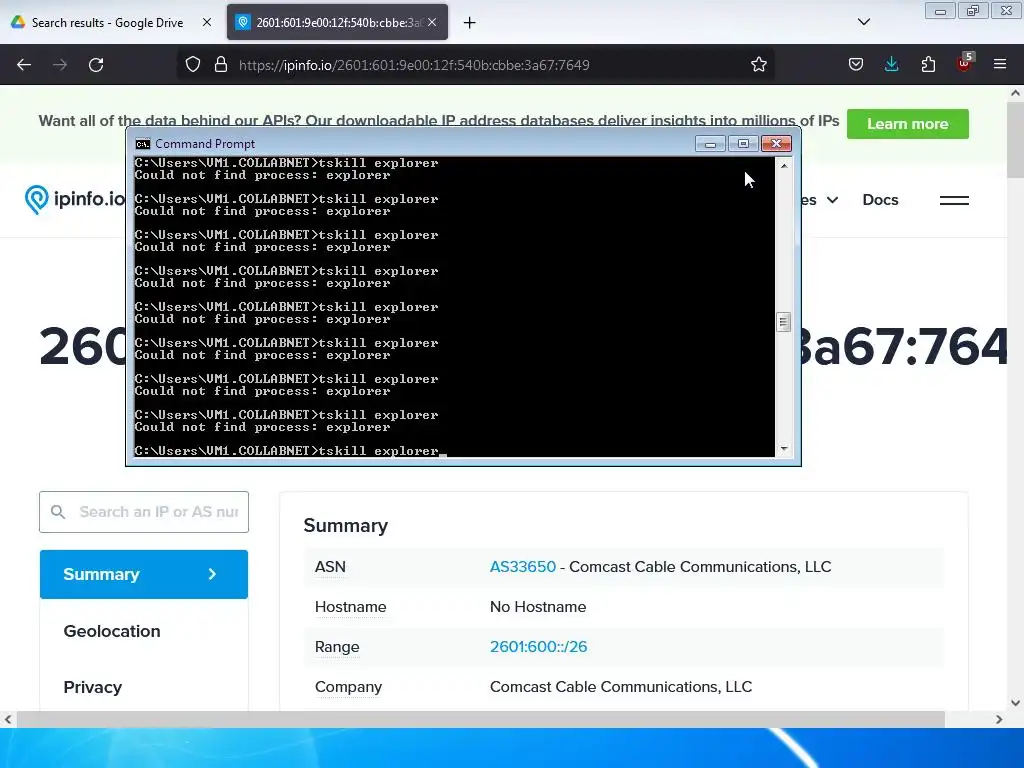Click the Command Prompt scroll up arrow
The height and width of the screenshot is (768, 1024).
[784, 166]
